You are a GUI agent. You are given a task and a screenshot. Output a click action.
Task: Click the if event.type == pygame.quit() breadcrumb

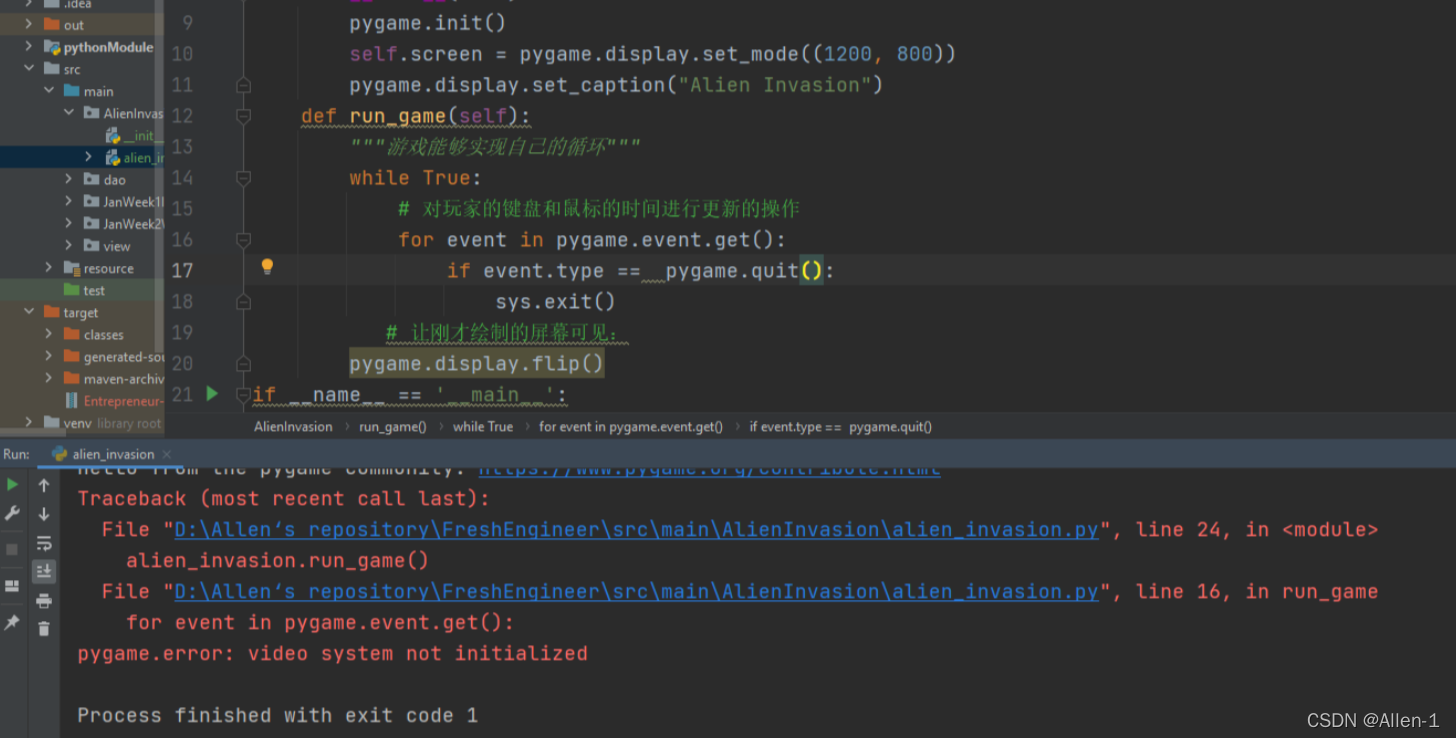[840, 426]
